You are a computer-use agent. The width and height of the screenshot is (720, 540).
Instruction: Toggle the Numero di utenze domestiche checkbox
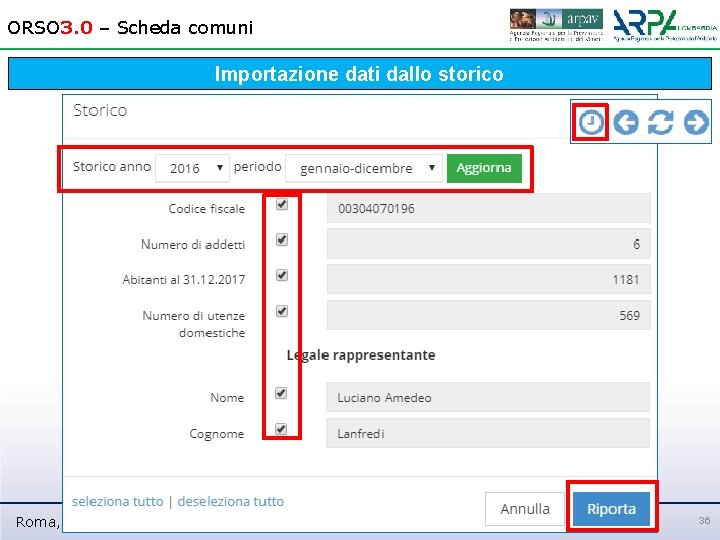(282, 311)
